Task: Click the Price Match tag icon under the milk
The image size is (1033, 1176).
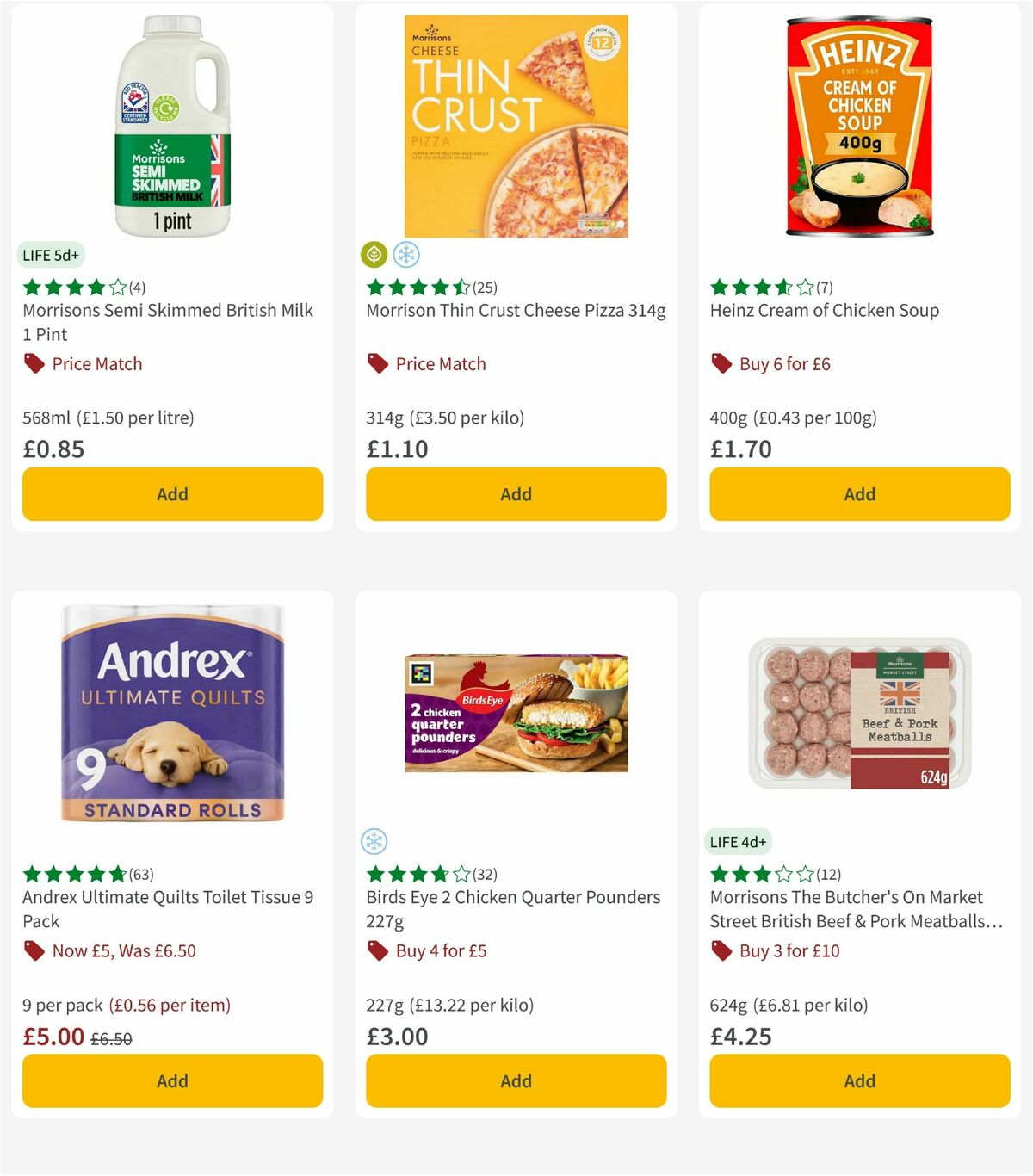Action: (34, 364)
